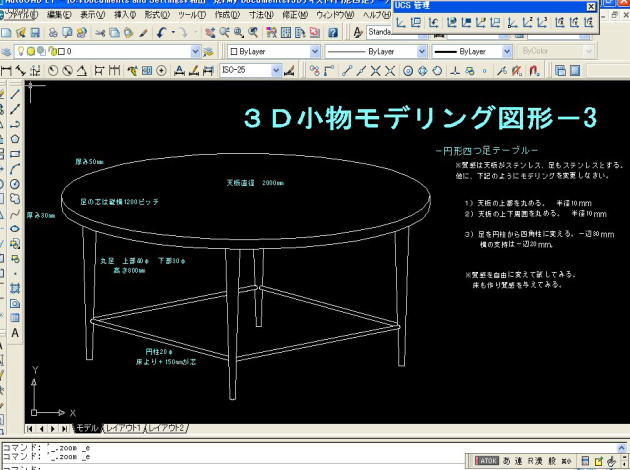Open the 編集(E) menu

pos(59,15)
